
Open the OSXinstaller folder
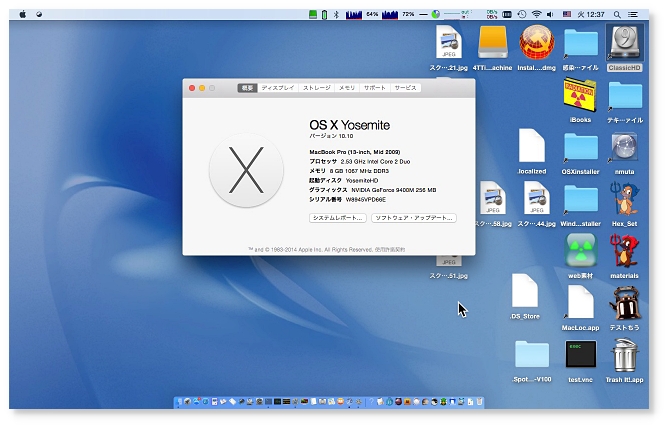point(580,149)
